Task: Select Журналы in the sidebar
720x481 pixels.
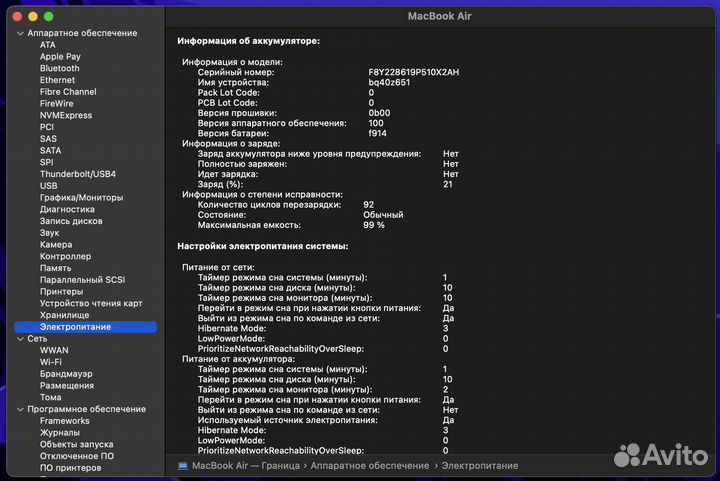Action: (x=59, y=433)
